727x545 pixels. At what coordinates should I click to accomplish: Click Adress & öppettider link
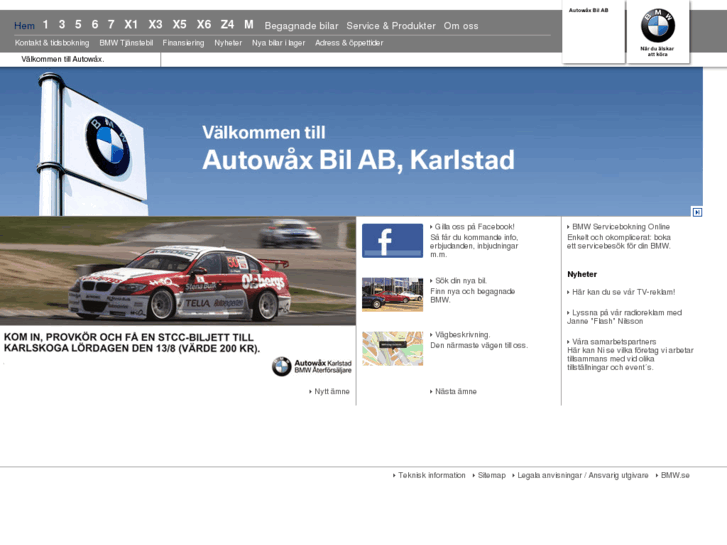349,43
